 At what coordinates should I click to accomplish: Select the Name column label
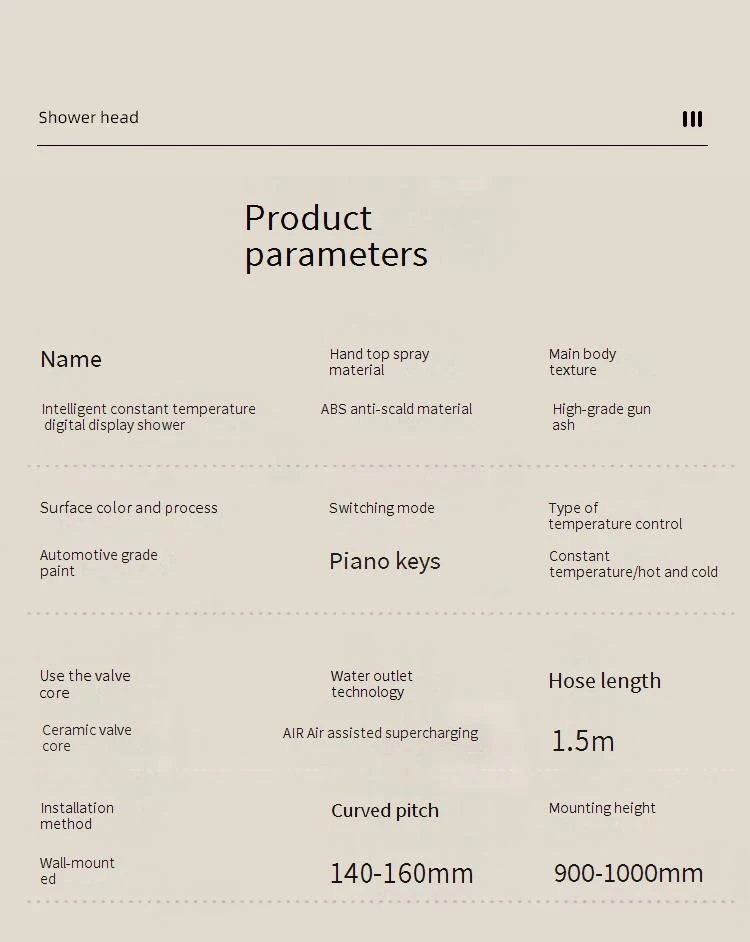click(x=71, y=359)
